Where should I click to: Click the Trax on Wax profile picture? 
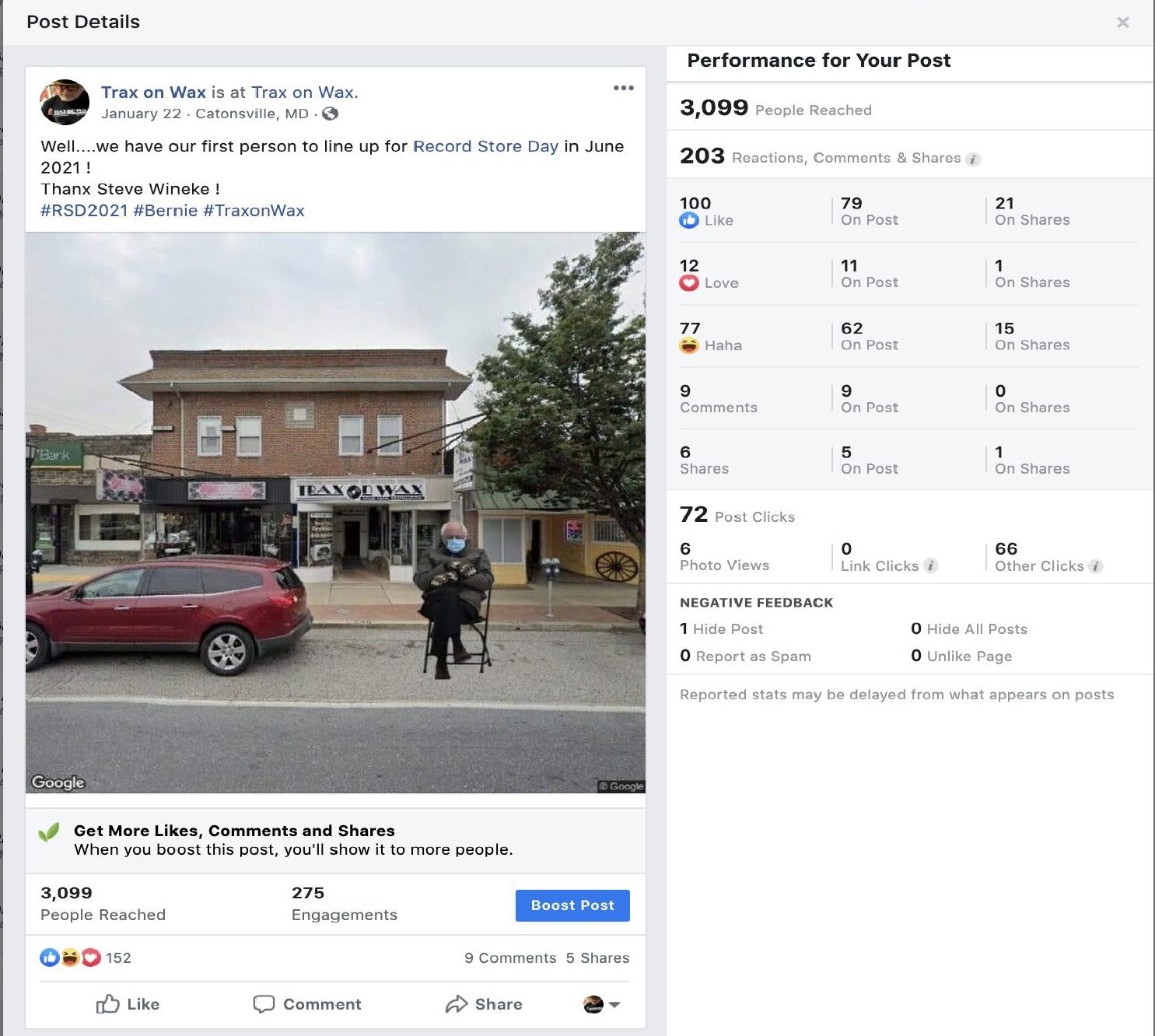(x=65, y=102)
